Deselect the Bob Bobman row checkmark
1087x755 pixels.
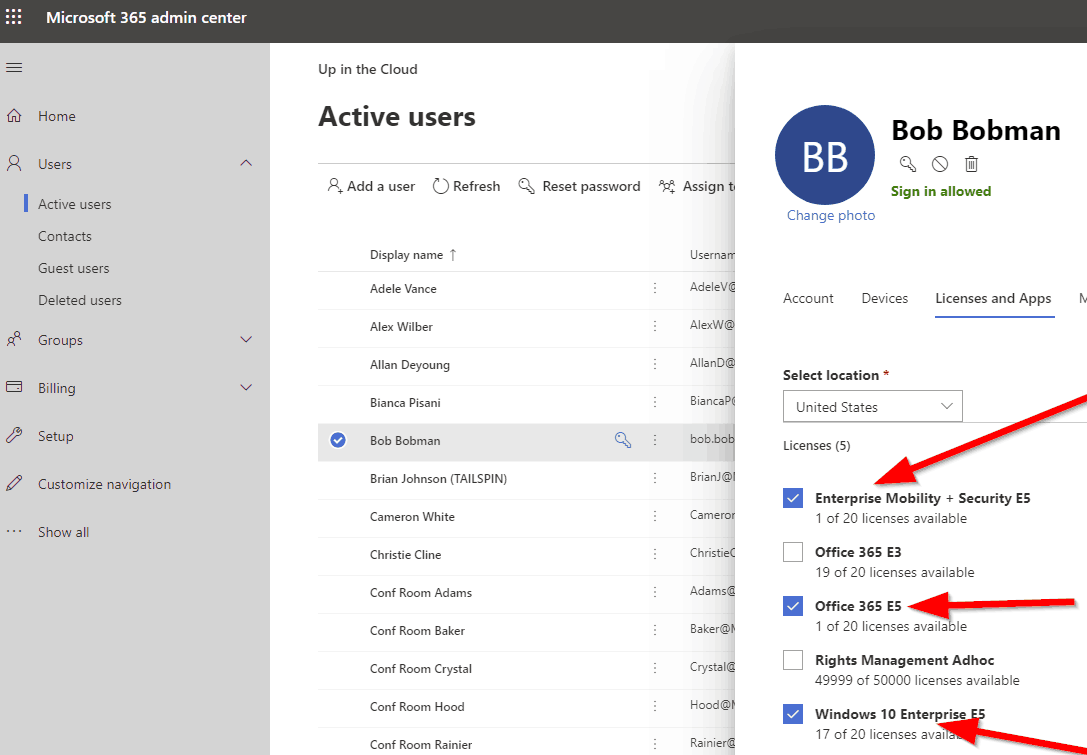click(x=338, y=440)
